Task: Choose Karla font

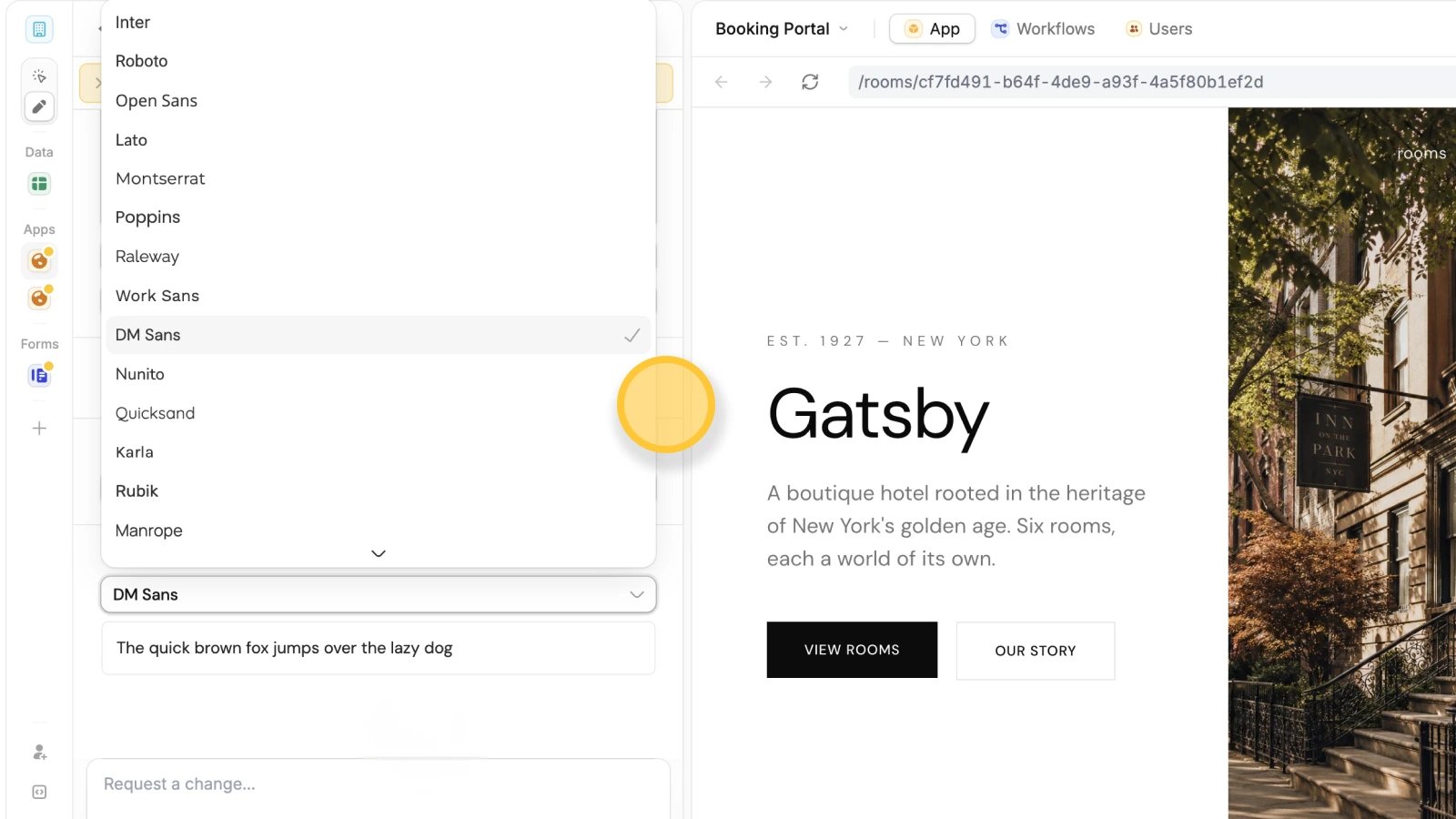Action: click(x=379, y=452)
